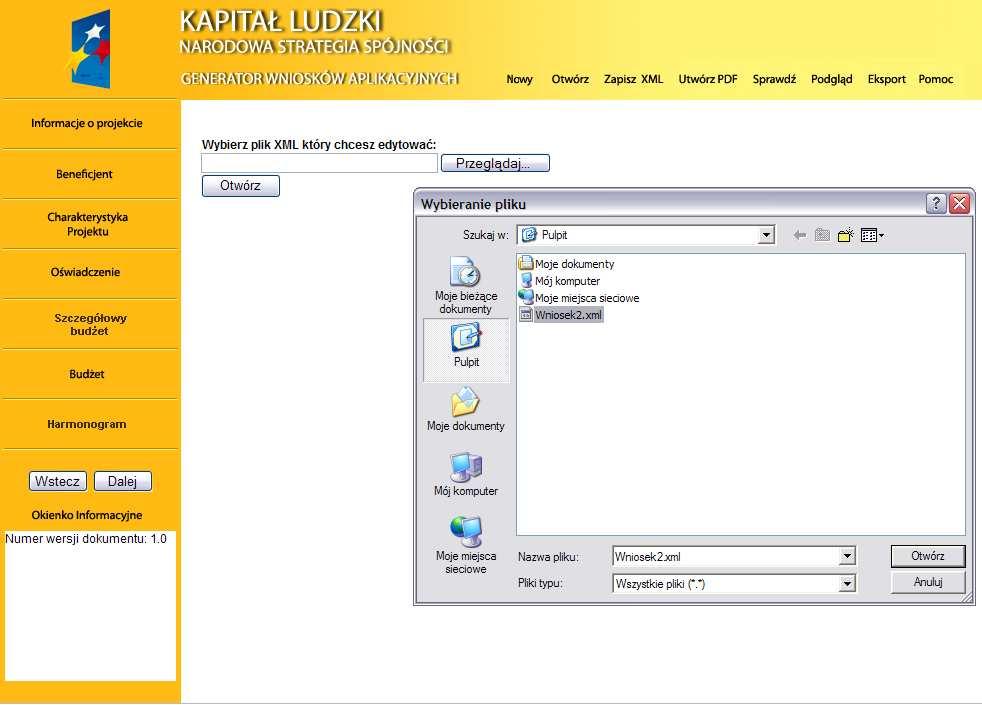Open Moje dokumenty in the places bar

click(466, 409)
